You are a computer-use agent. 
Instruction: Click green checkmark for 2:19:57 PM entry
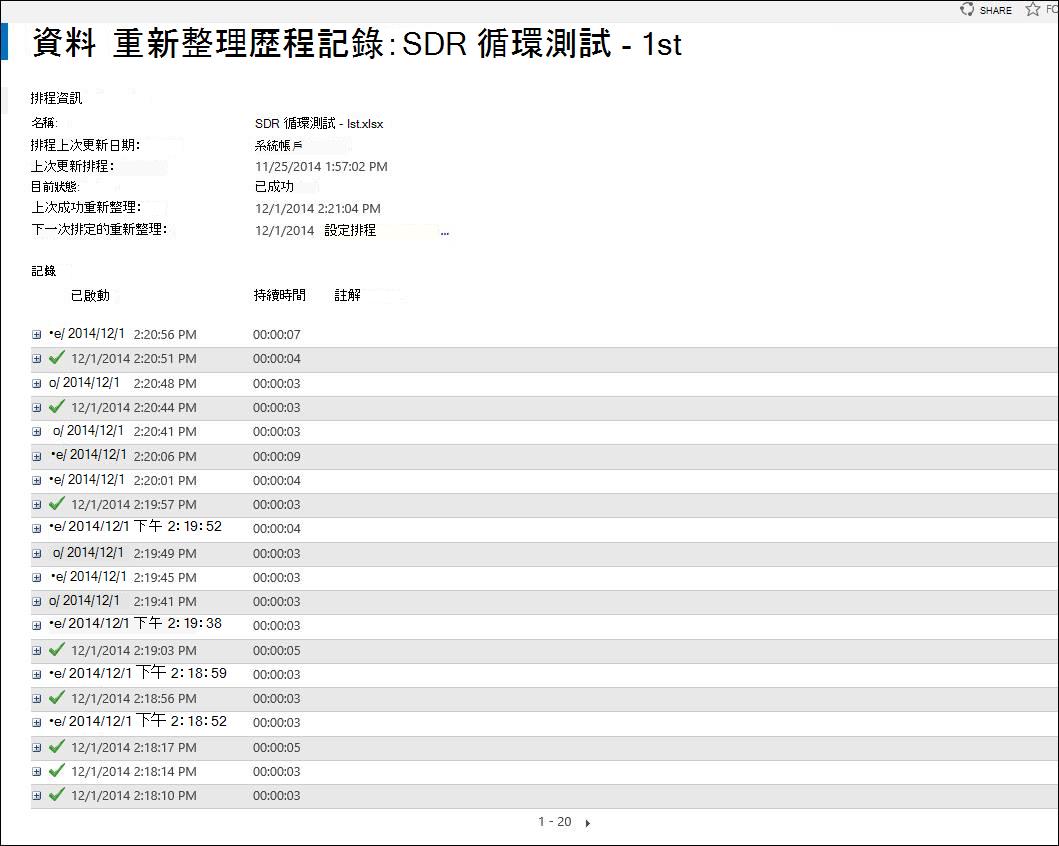pos(57,504)
